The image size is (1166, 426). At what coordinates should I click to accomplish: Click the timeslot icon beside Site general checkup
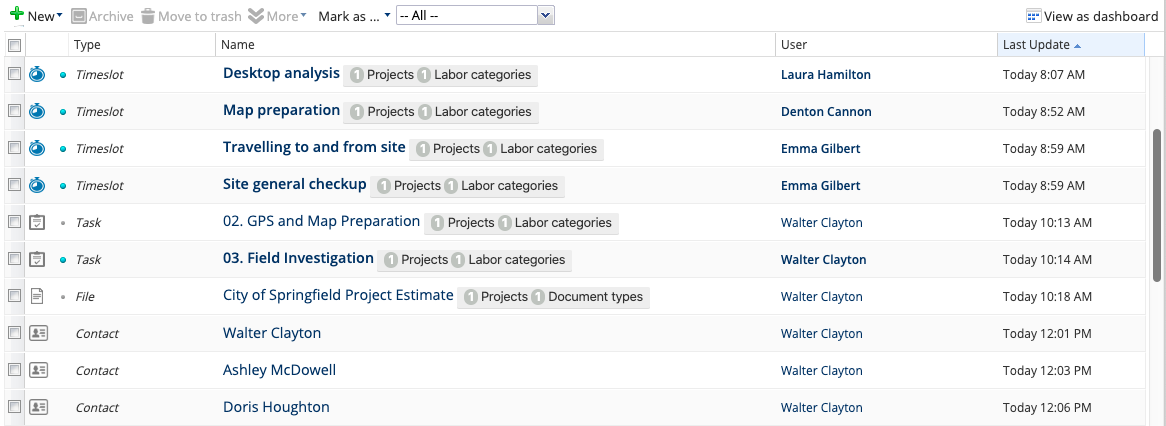point(37,185)
